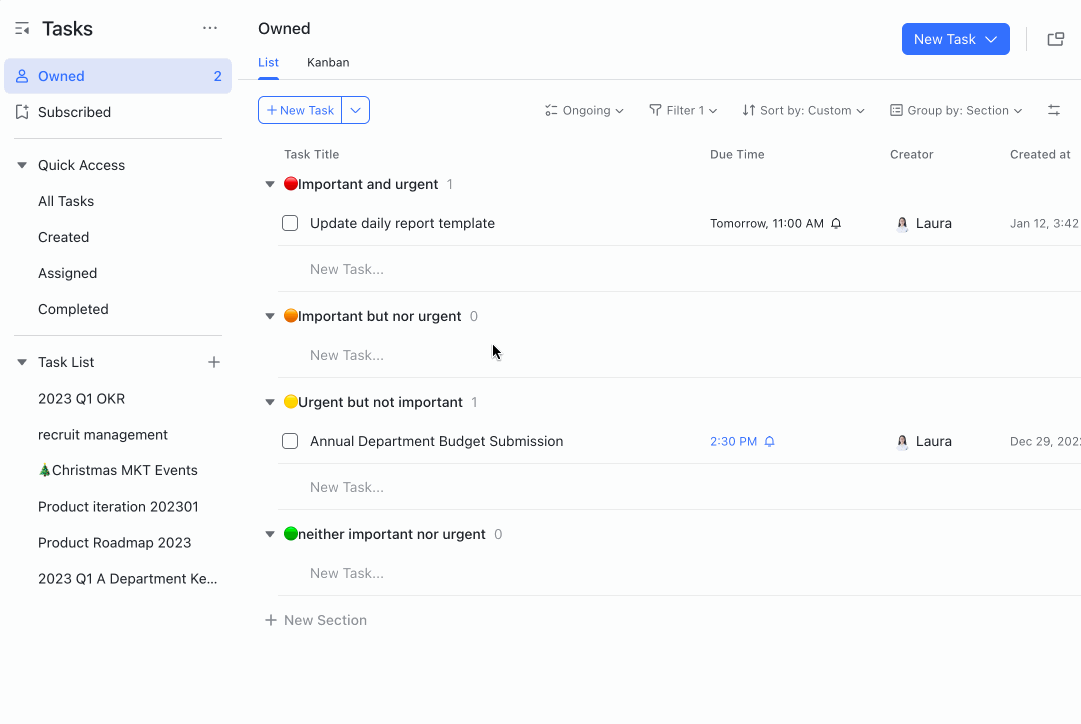Open the Ongoing status dropdown
This screenshot has width=1081, height=724.
pyautogui.click(x=584, y=110)
